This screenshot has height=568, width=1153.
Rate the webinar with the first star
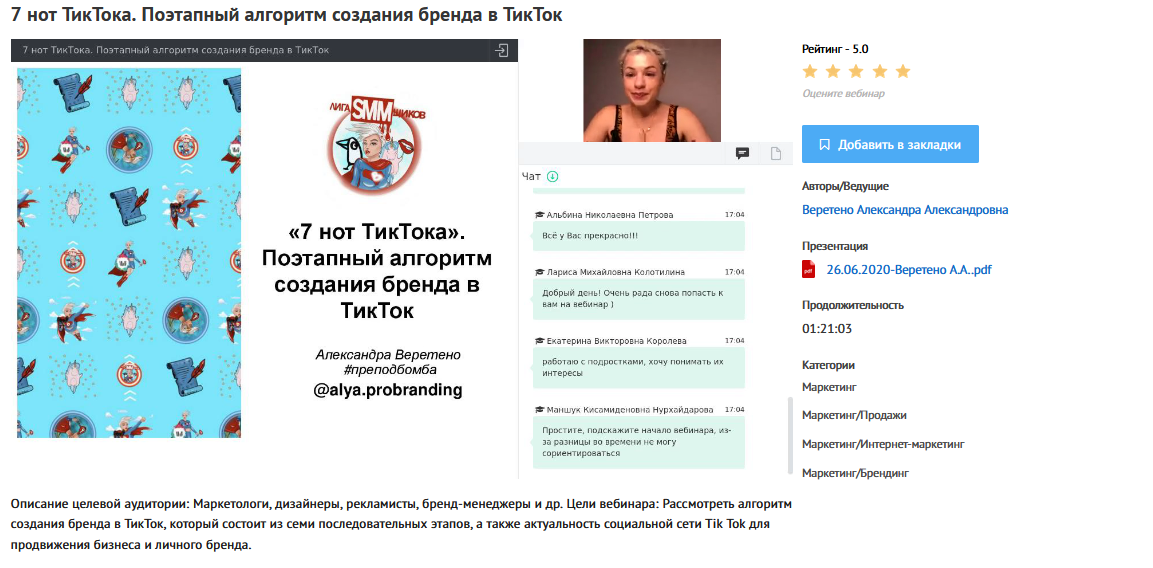[810, 71]
